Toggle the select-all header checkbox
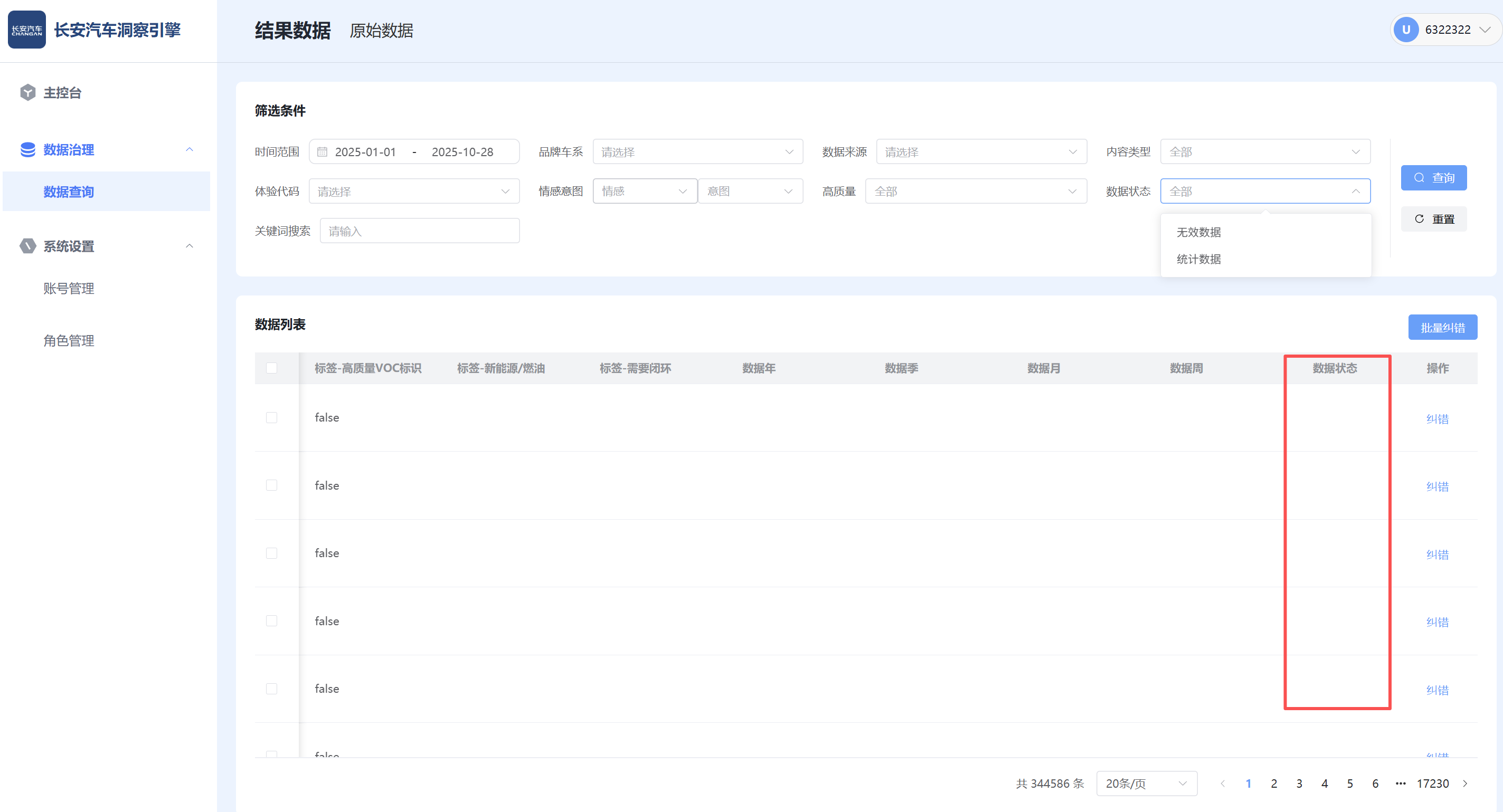Screen dimensions: 1503x812 271,368
